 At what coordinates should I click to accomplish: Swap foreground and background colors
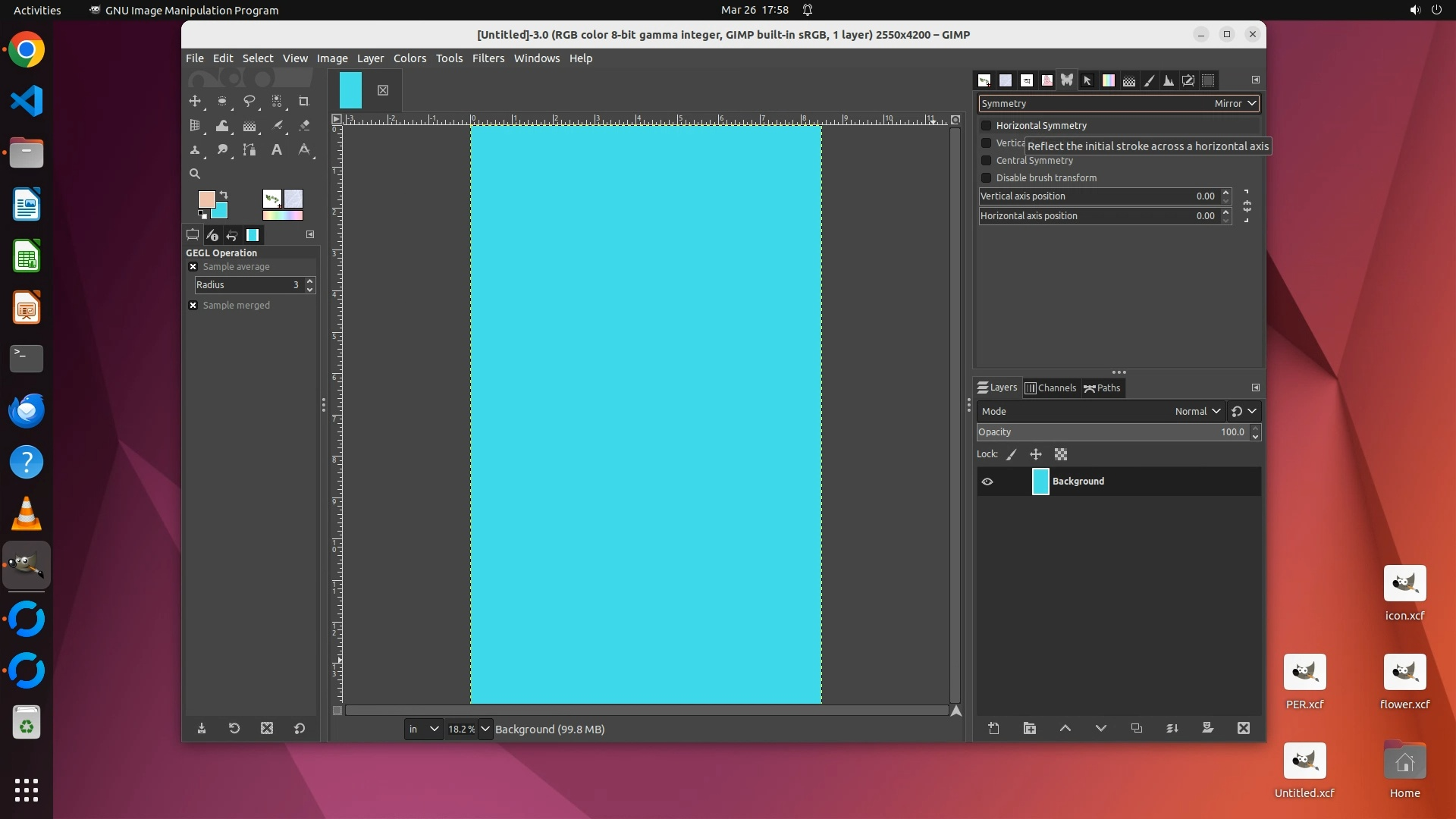click(x=224, y=195)
